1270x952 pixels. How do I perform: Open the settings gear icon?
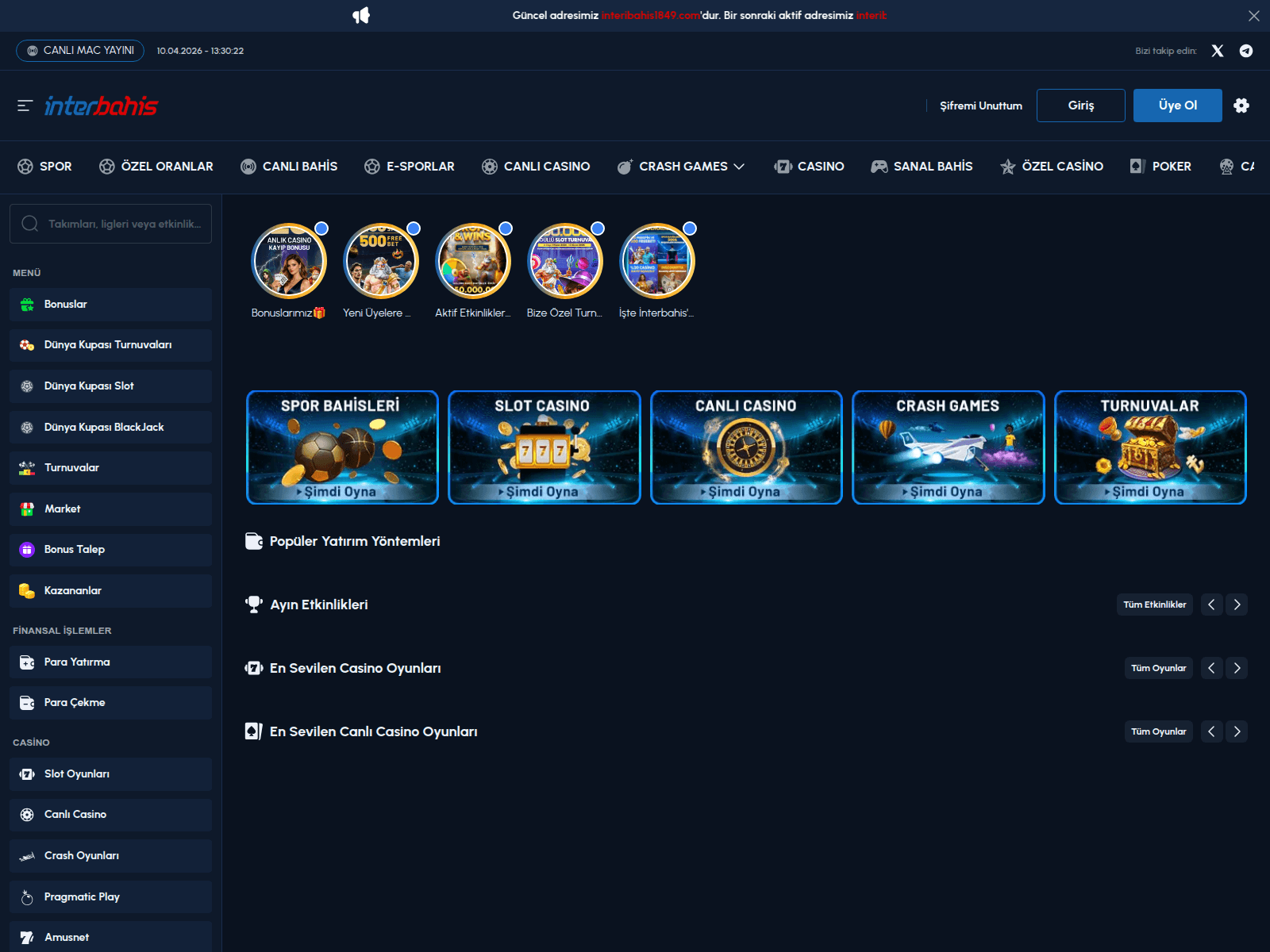click(1241, 106)
